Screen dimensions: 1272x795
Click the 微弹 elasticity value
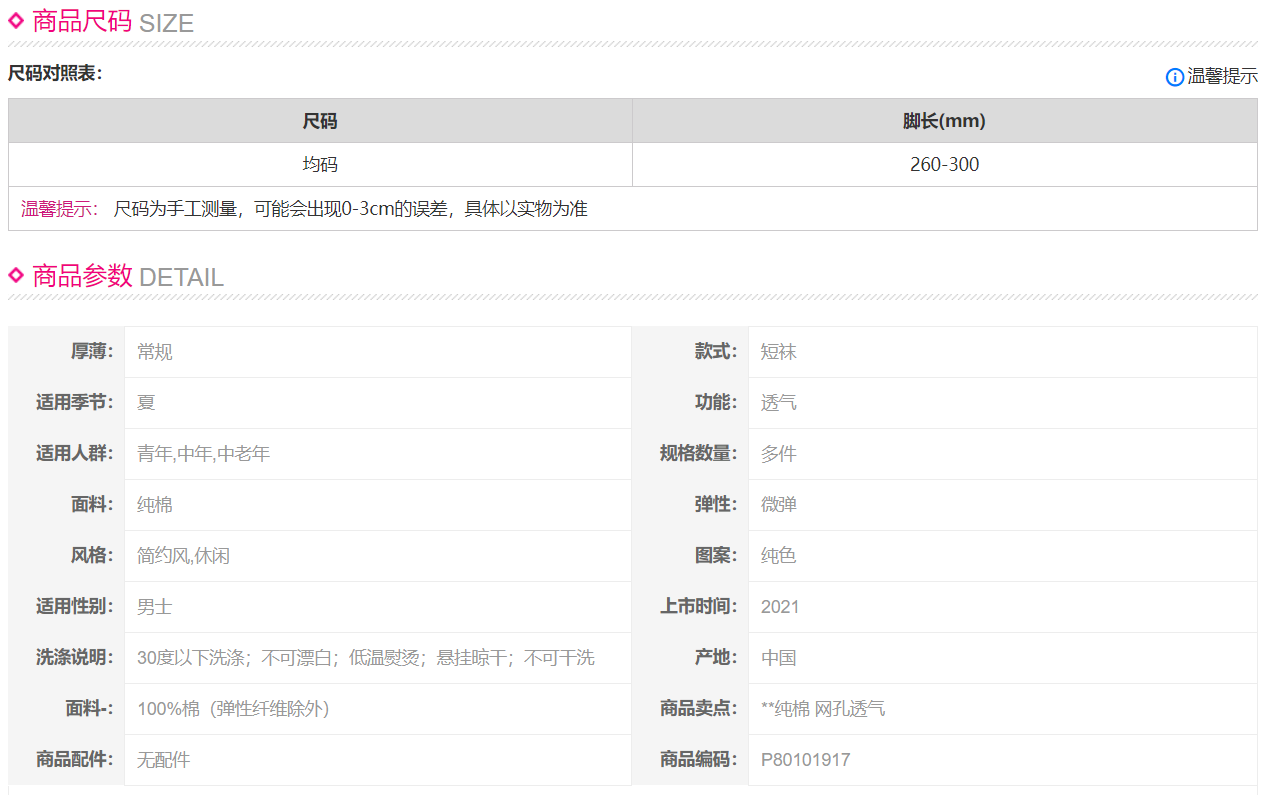click(x=778, y=505)
